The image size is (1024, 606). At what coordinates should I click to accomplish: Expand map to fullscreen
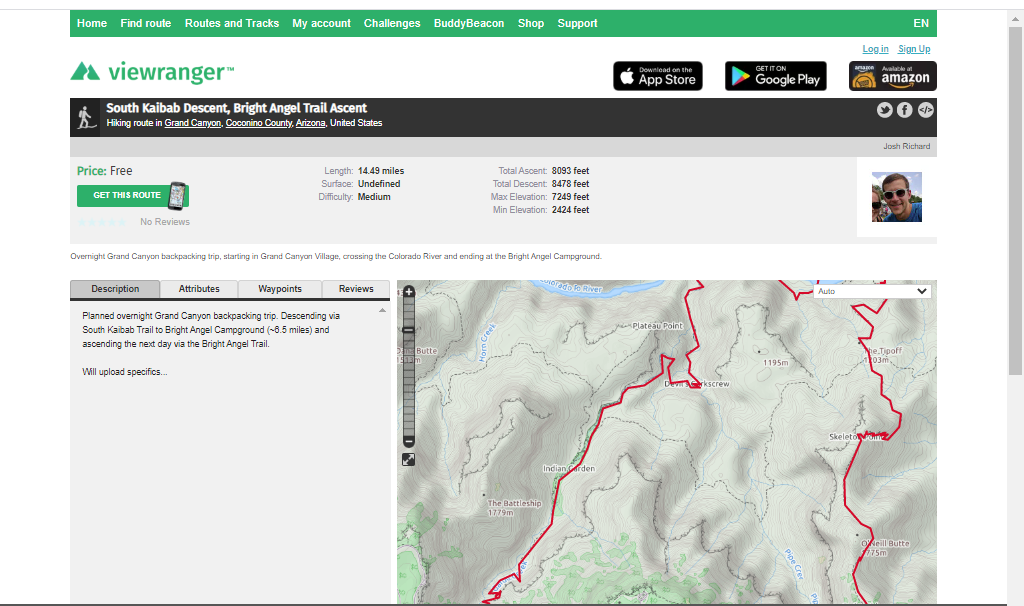pyautogui.click(x=408, y=460)
